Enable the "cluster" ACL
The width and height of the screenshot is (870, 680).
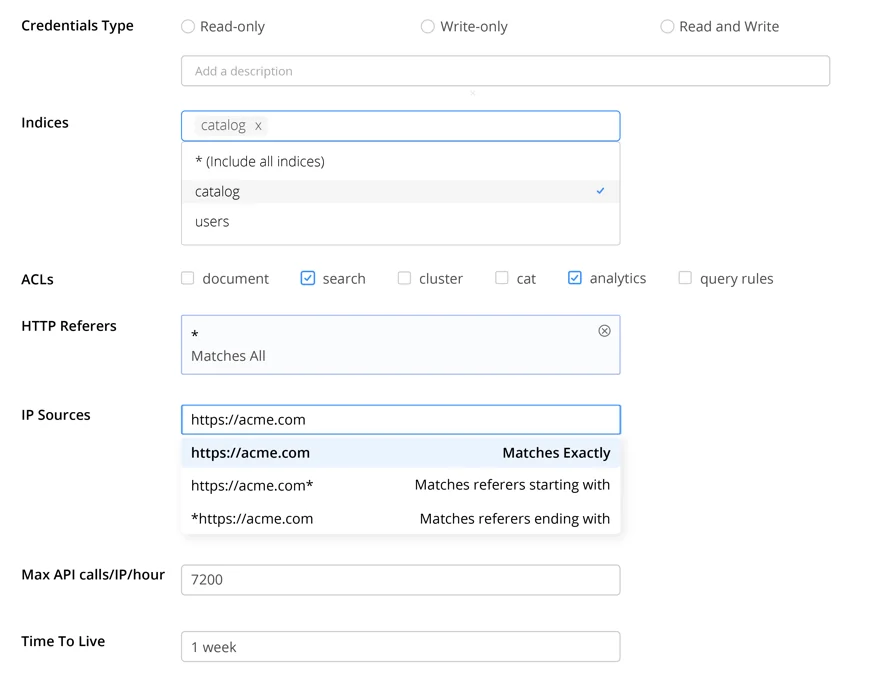click(x=404, y=278)
